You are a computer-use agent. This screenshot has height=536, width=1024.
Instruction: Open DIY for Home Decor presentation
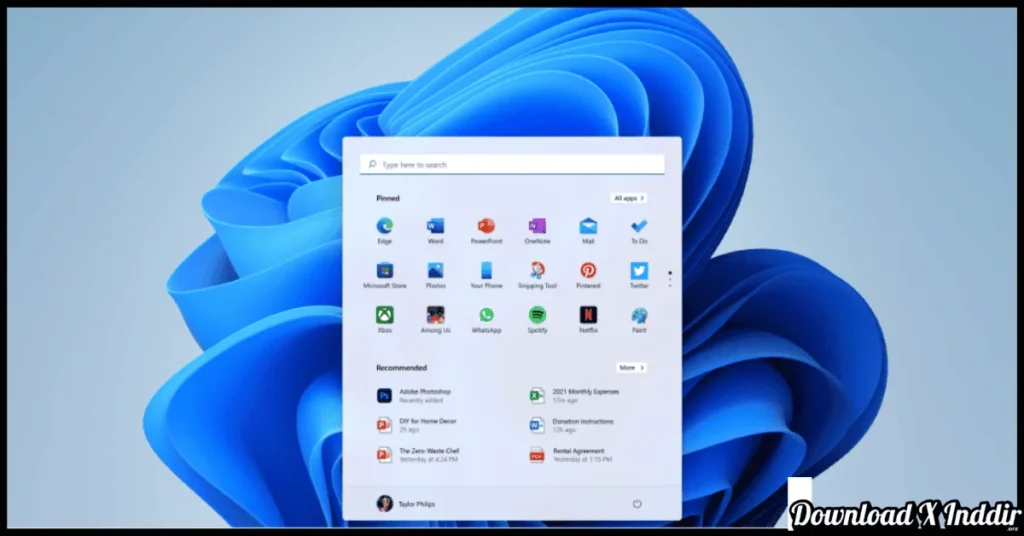click(x=416, y=425)
